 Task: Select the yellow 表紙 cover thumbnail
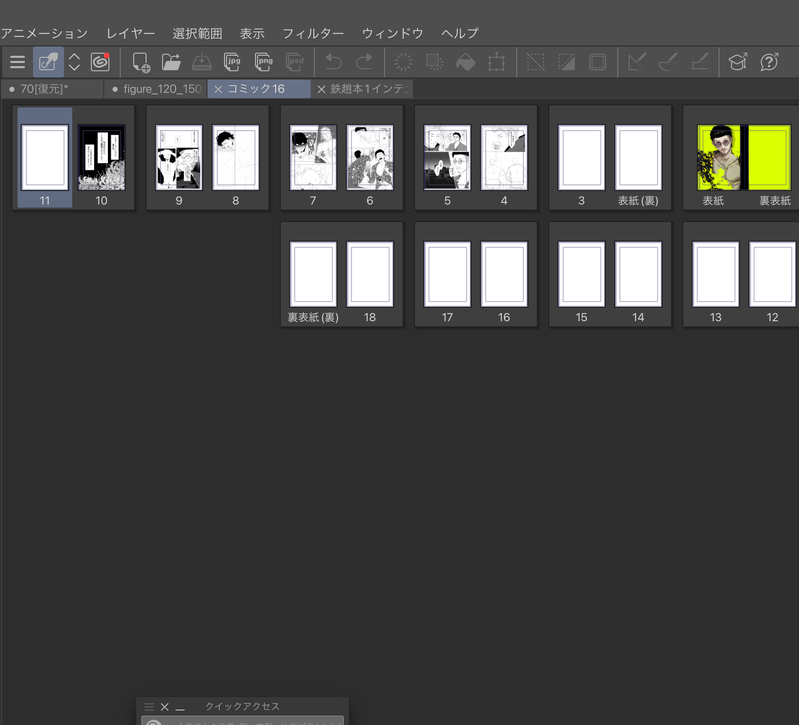[718, 157]
